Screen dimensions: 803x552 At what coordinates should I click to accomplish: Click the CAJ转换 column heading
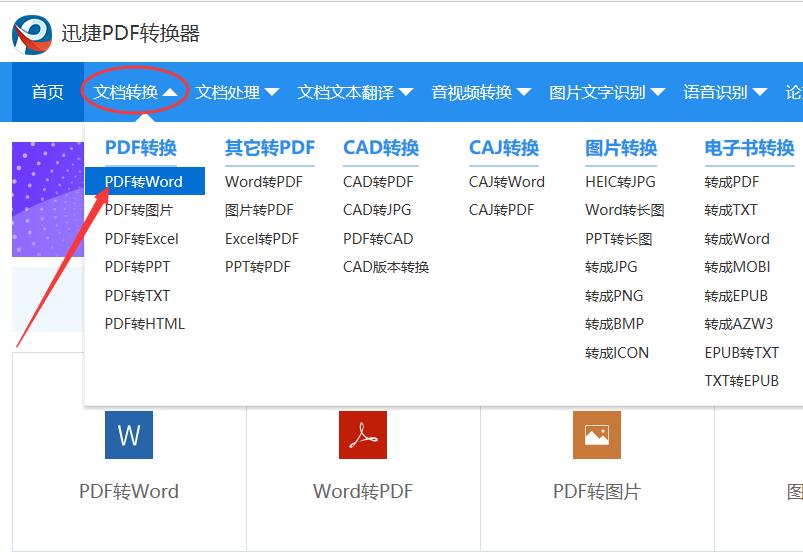click(504, 148)
